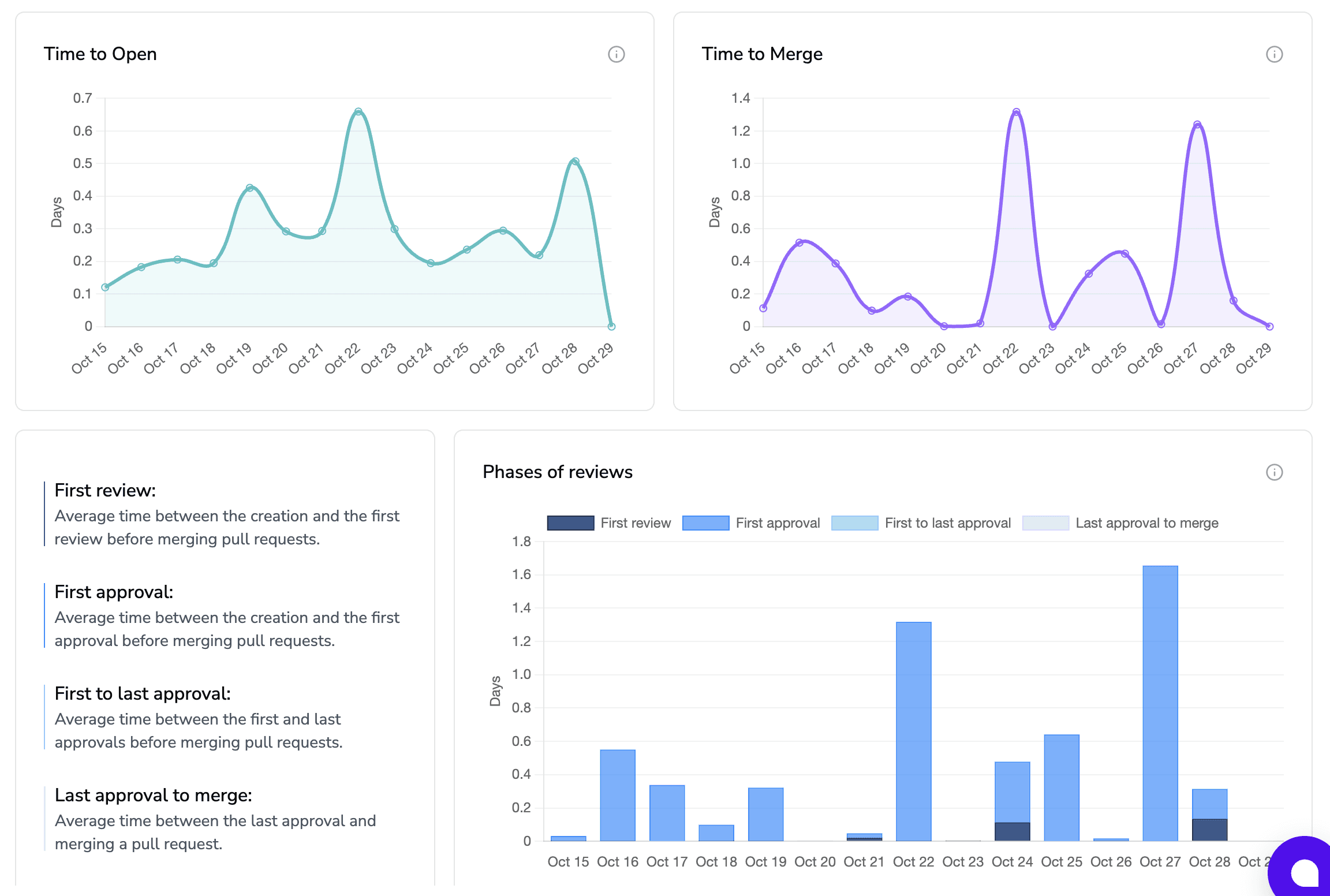The width and height of the screenshot is (1330, 896).
Task: Click the Oct 22 bar in Phases of reviews
Action: coord(914,731)
